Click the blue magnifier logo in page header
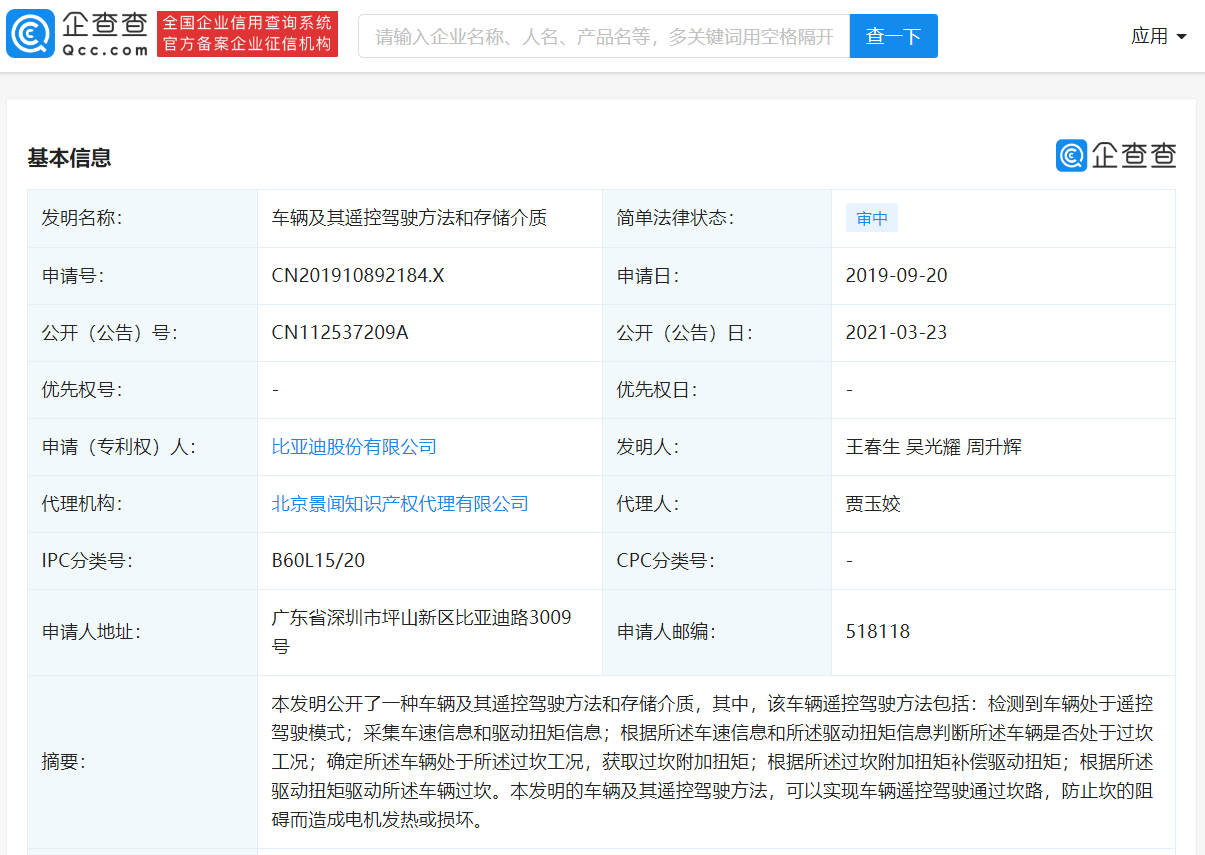The width and height of the screenshot is (1205, 855). tap(31, 32)
